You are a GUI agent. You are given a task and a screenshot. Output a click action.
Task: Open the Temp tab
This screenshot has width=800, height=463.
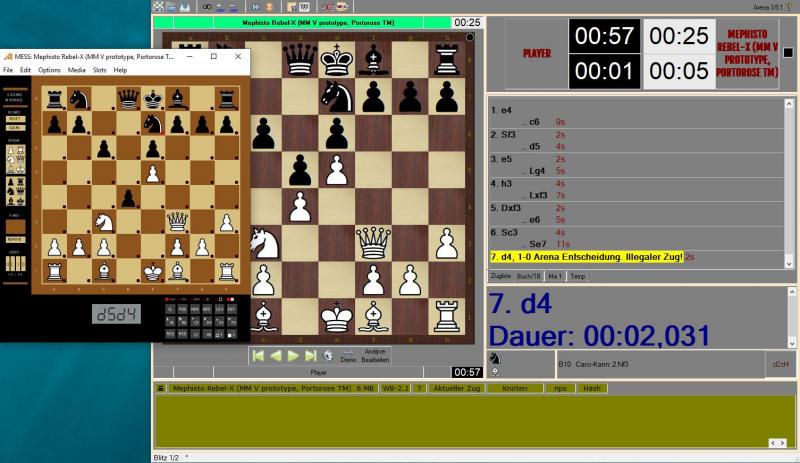pos(578,276)
